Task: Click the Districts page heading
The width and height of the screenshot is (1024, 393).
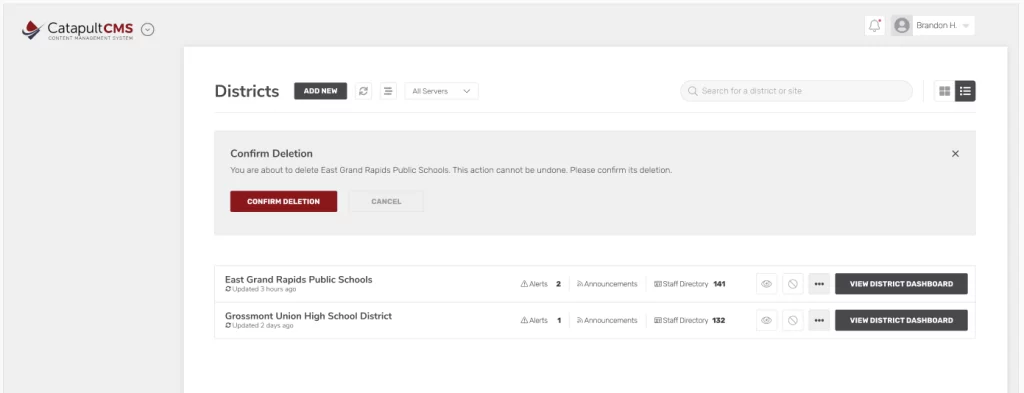Action: (x=247, y=91)
